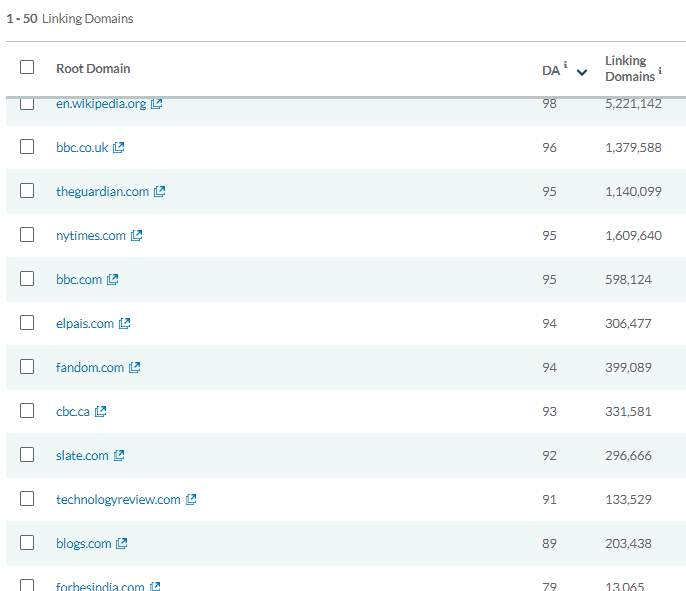The image size is (686, 591).
Task: Click external link icon beside fandom.com
Action: pyautogui.click(x=134, y=367)
